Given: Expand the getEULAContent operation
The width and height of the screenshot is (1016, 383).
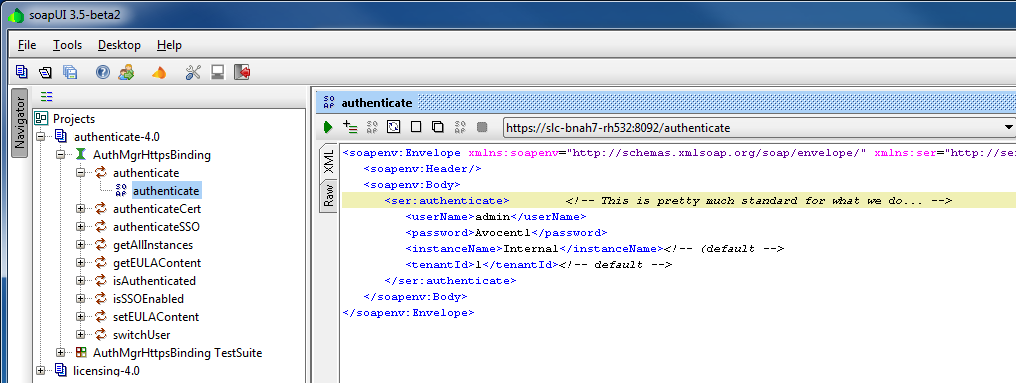Looking at the screenshot, I should [80, 263].
